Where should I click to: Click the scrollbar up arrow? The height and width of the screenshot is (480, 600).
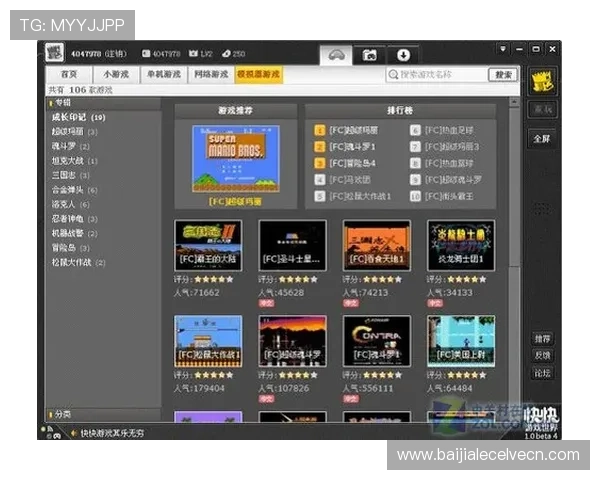(514, 102)
